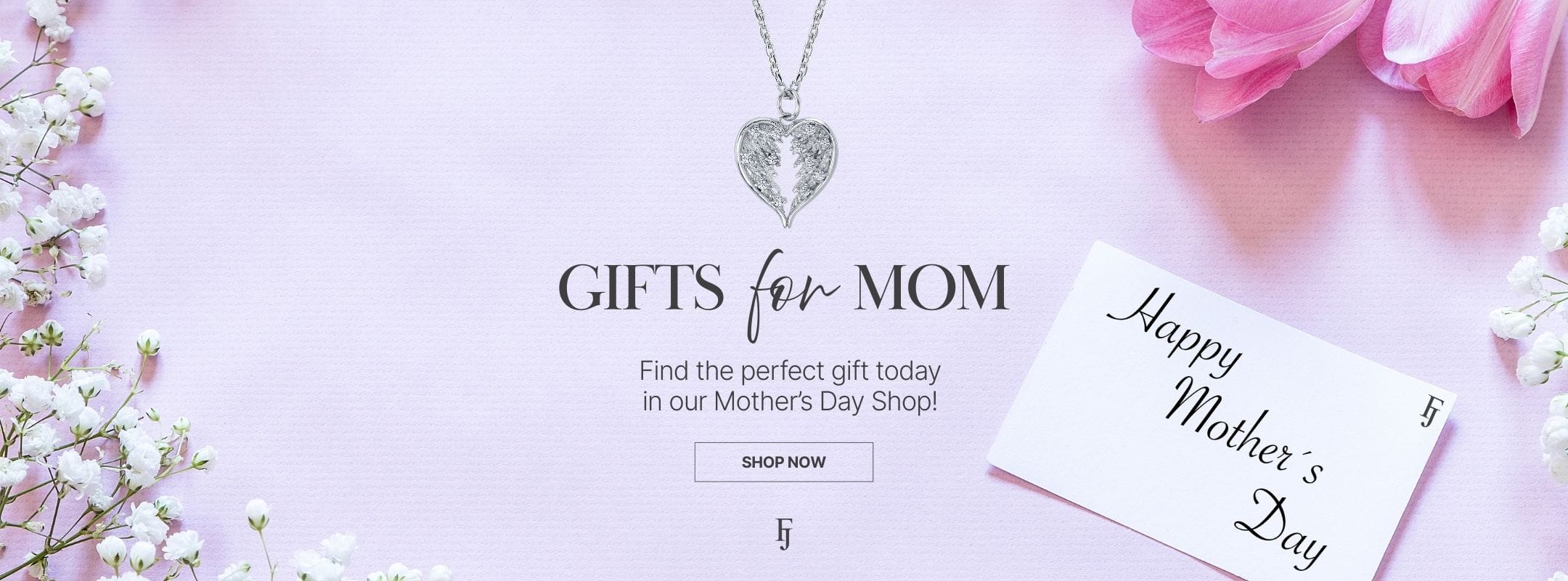Click the SHOP NOW button

click(783, 462)
